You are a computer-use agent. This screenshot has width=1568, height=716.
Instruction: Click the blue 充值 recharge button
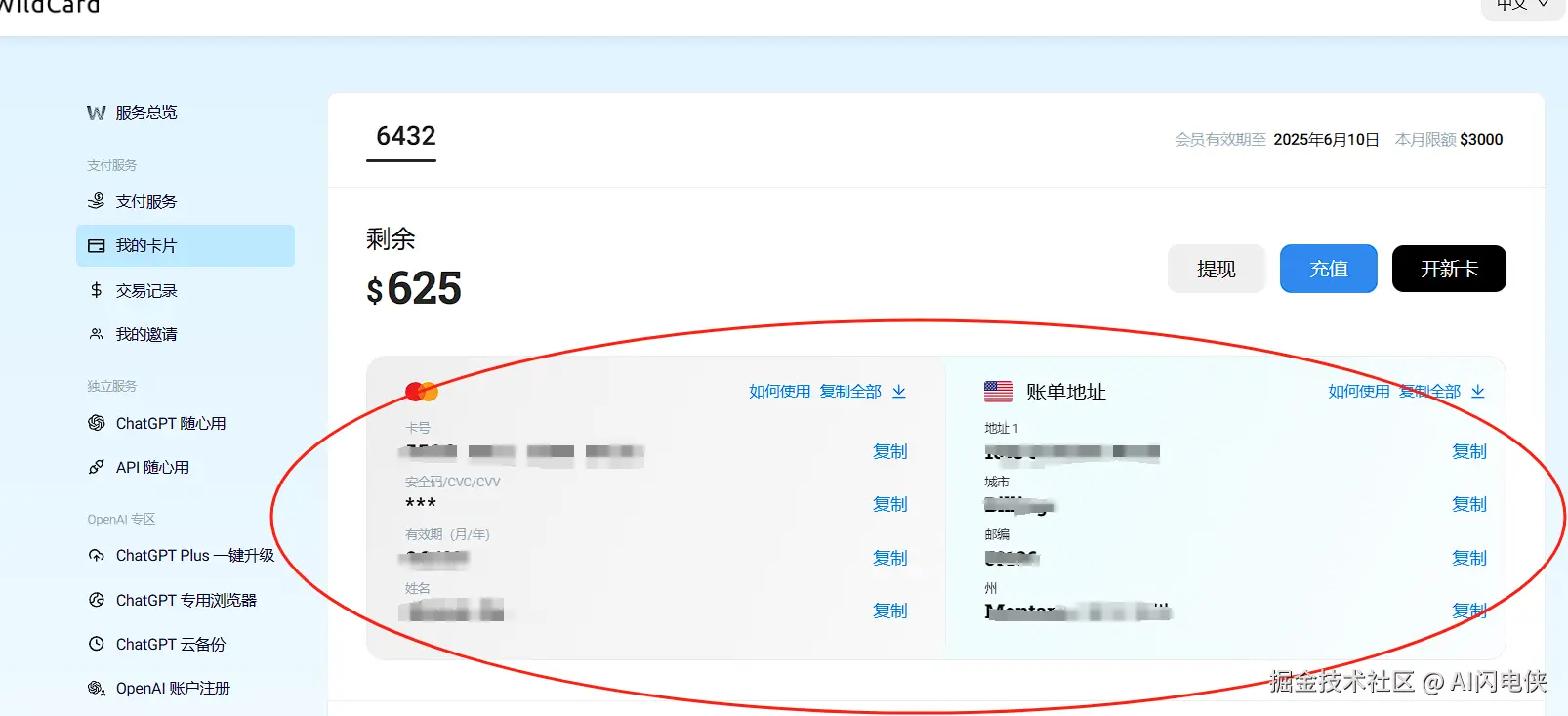pos(1329,269)
